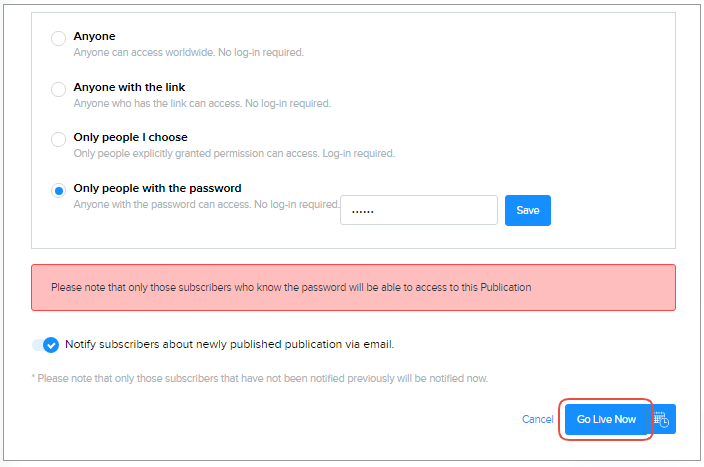This screenshot has height=467, width=704.
Task: Click the 'Anyone who has the link' description
Action: point(201,103)
